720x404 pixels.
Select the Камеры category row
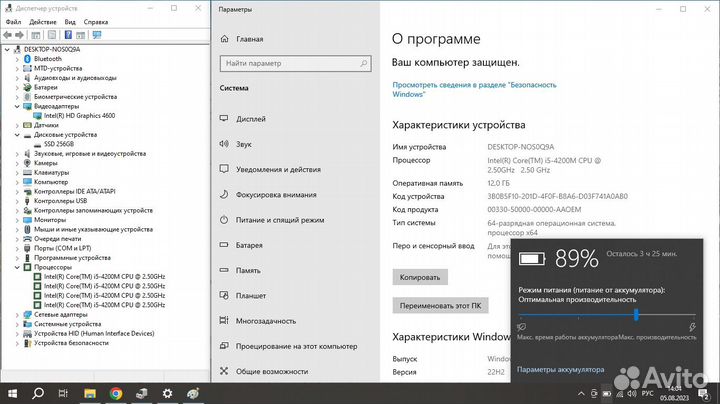point(45,163)
